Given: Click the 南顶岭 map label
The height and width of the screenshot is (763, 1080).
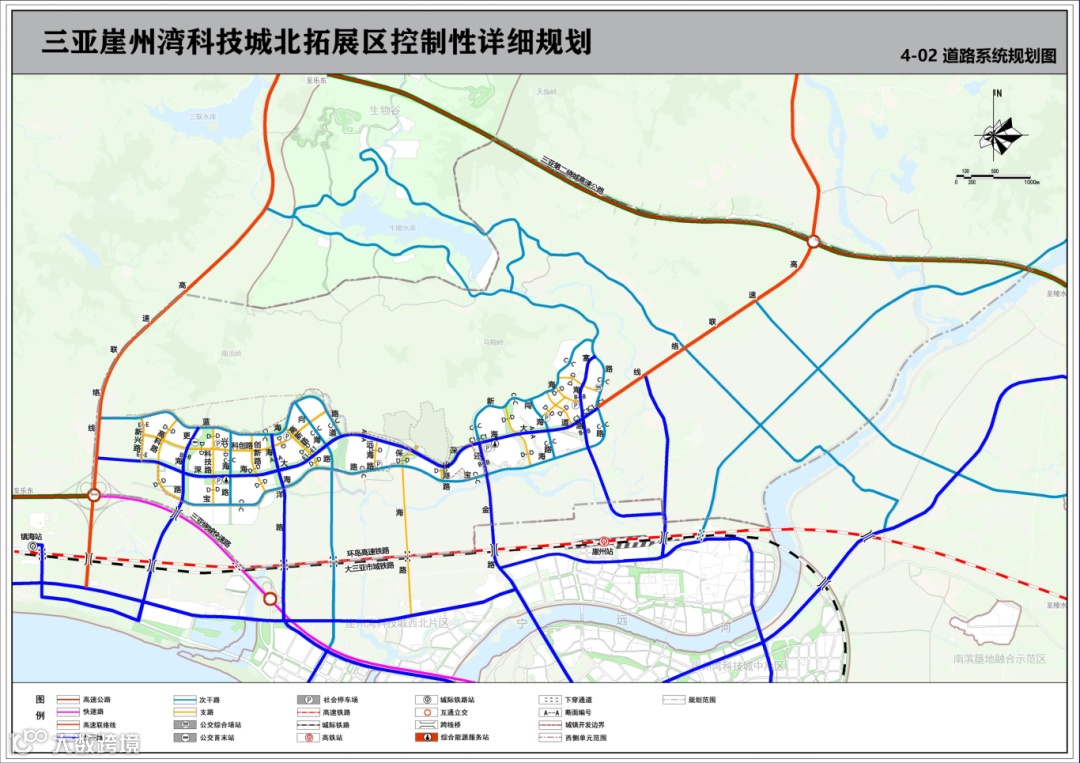Looking at the screenshot, I should (231, 353).
